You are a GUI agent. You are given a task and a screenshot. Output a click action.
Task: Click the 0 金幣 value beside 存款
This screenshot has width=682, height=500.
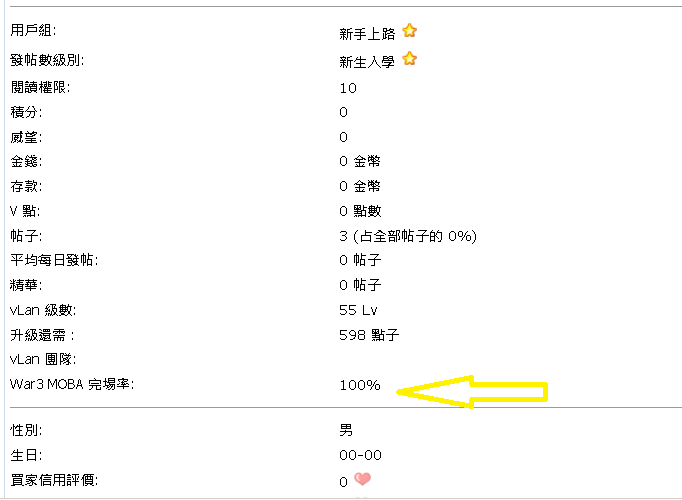360,186
